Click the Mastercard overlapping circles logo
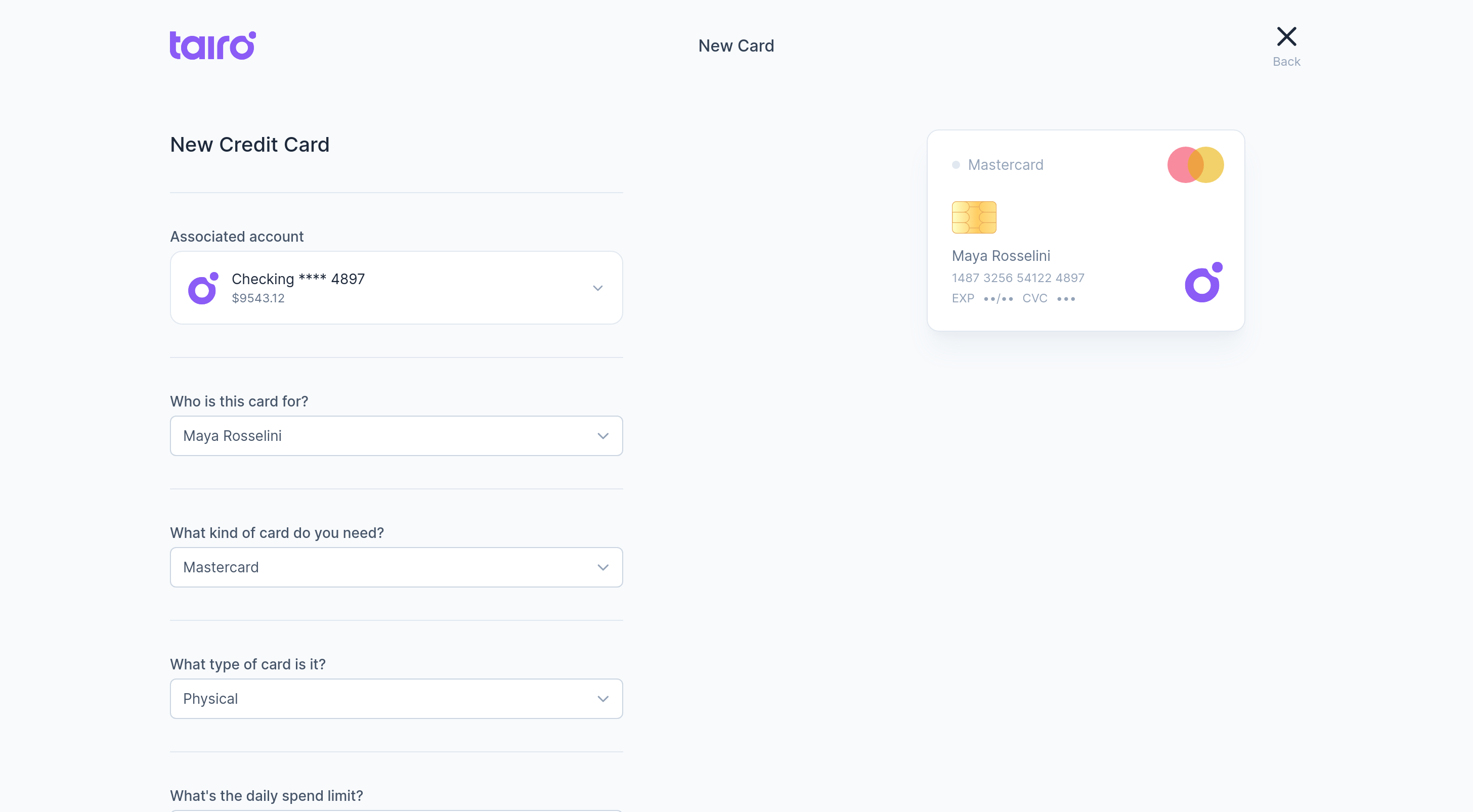Screen dimensions: 1473x812 point(1195,165)
